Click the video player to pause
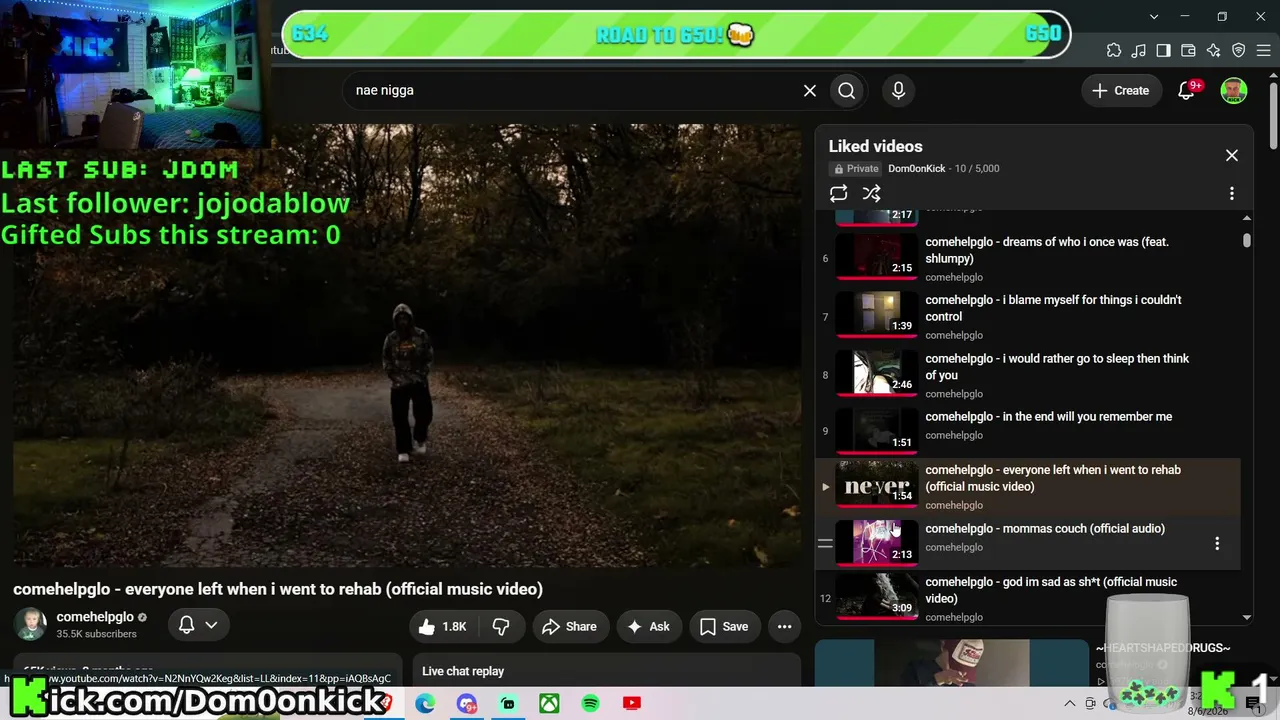This screenshot has height=720, width=1280. (x=406, y=345)
